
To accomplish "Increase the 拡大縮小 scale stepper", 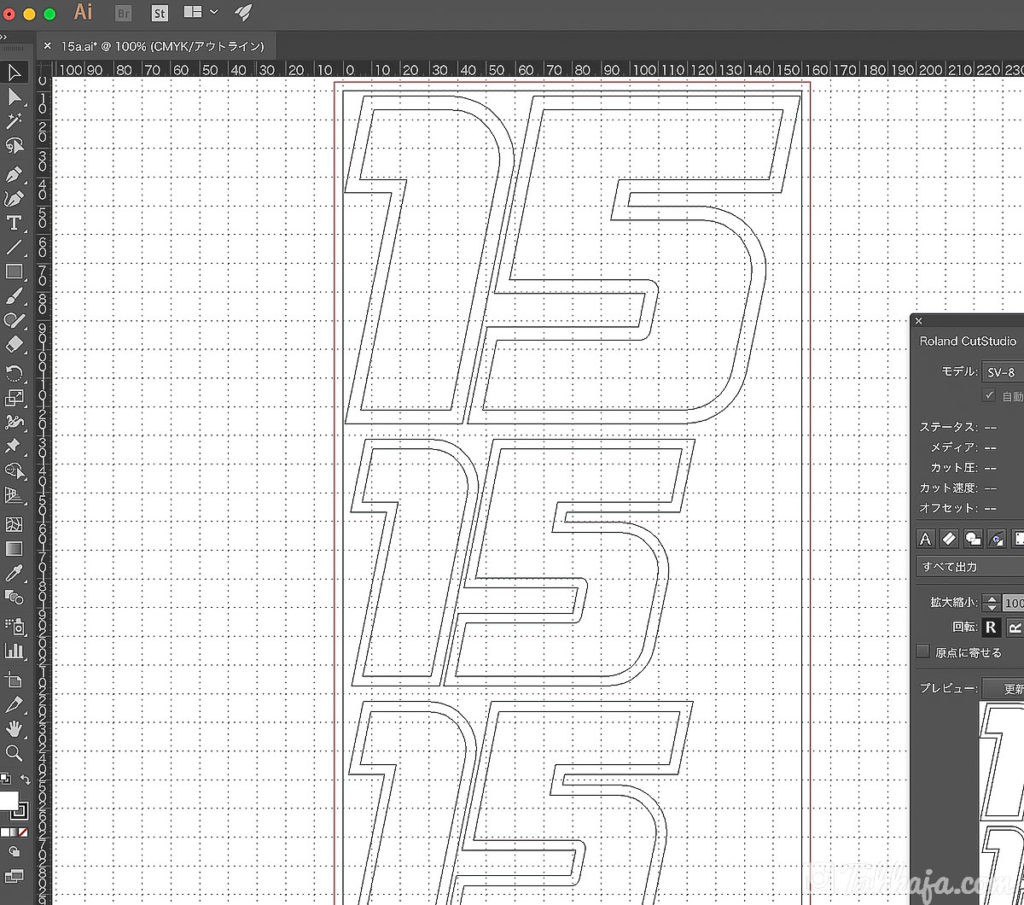I will 991,598.
